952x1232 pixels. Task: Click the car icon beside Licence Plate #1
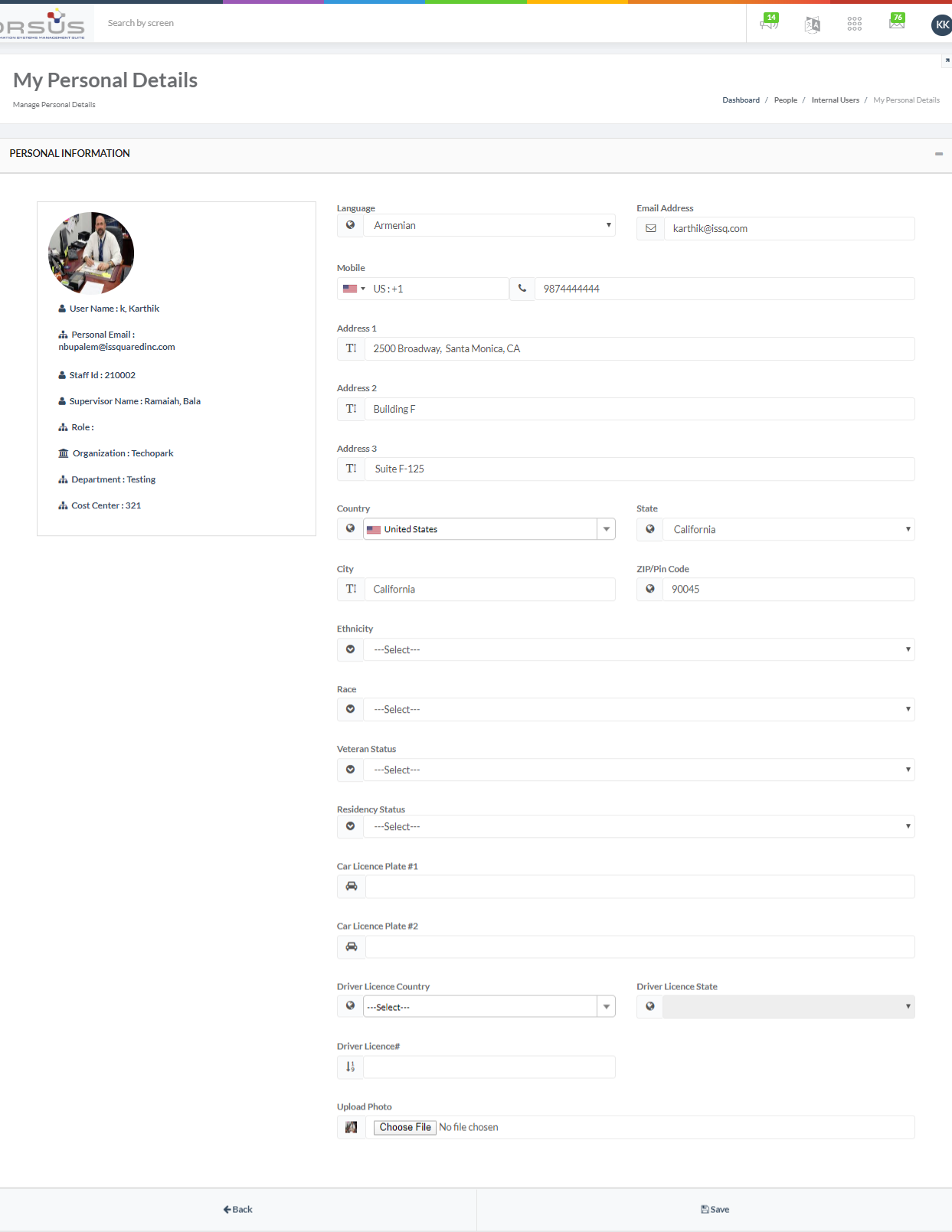pyautogui.click(x=352, y=887)
